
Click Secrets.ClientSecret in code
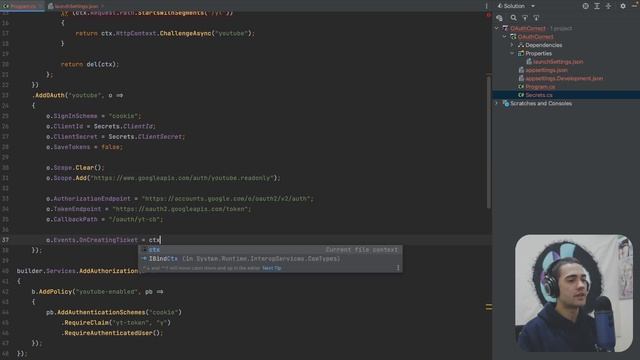pos(146,137)
